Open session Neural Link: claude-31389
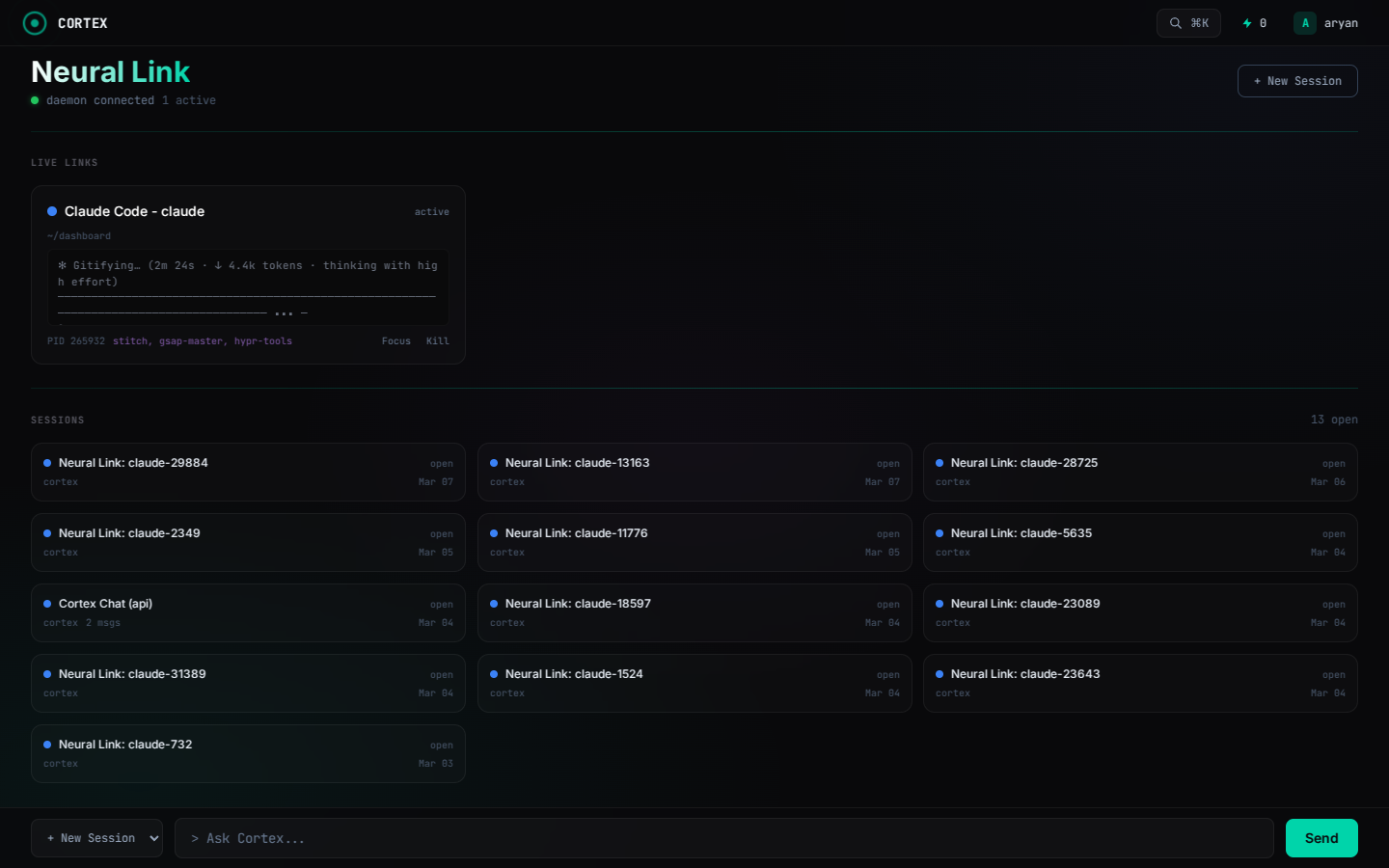The height and width of the screenshot is (868, 1389). tap(248, 683)
